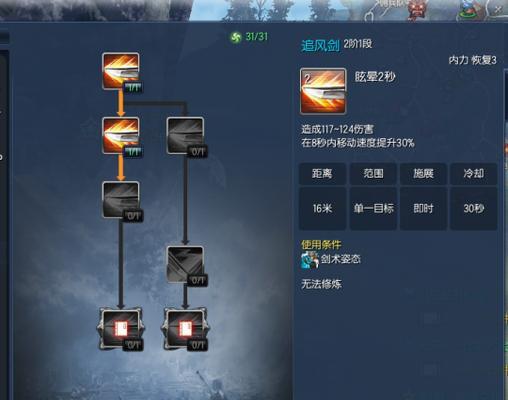
Task: Close the window with the top-right X
Action: coord(498,10)
